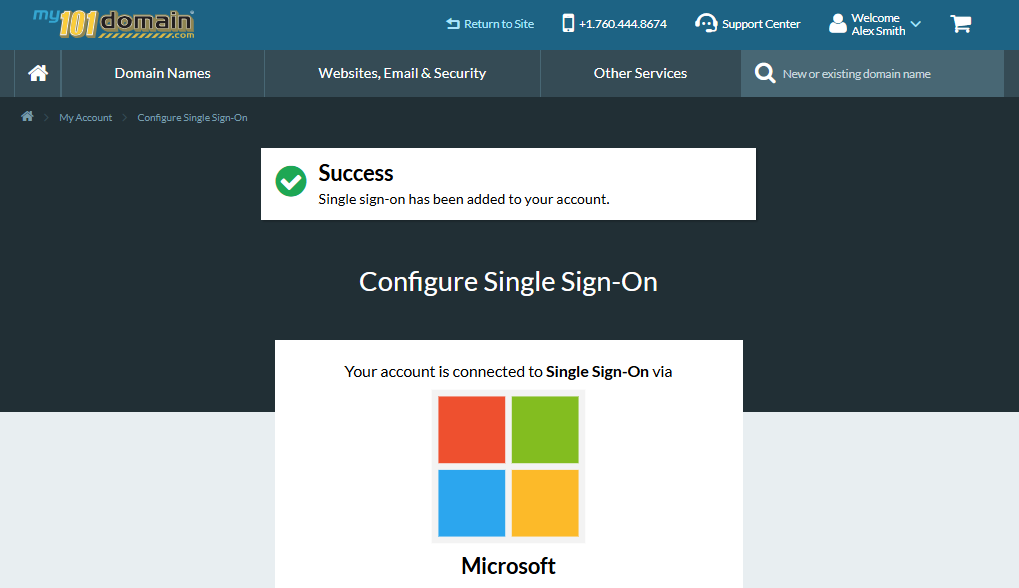Click the Return to Site link
This screenshot has width=1019, height=588.
pyautogui.click(x=489, y=23)
